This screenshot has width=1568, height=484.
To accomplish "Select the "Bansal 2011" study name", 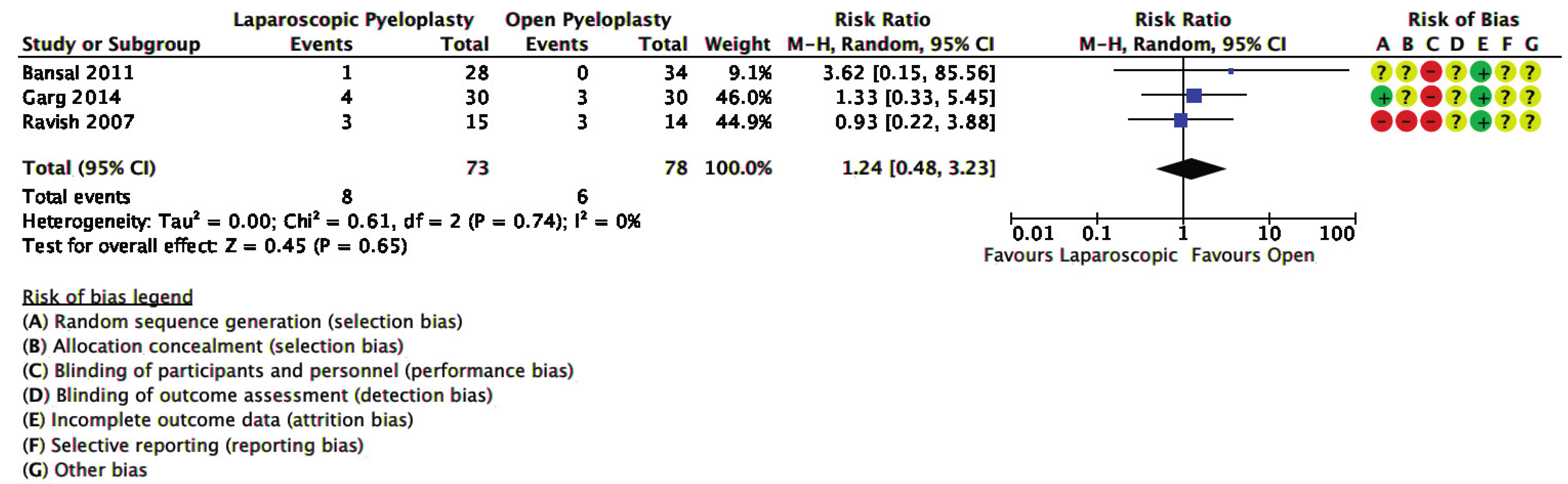I will coord(78,72).
